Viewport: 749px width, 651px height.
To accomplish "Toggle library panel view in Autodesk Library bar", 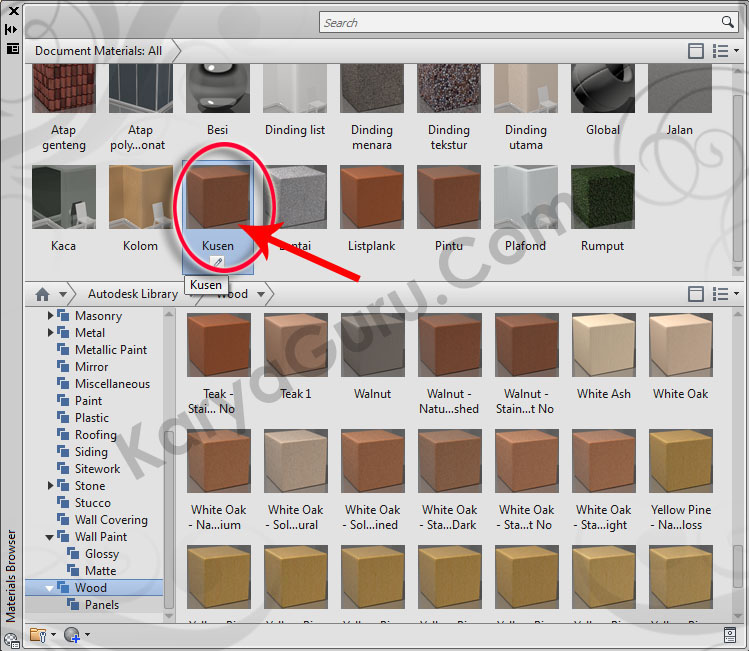I will (x=696, y=294).
